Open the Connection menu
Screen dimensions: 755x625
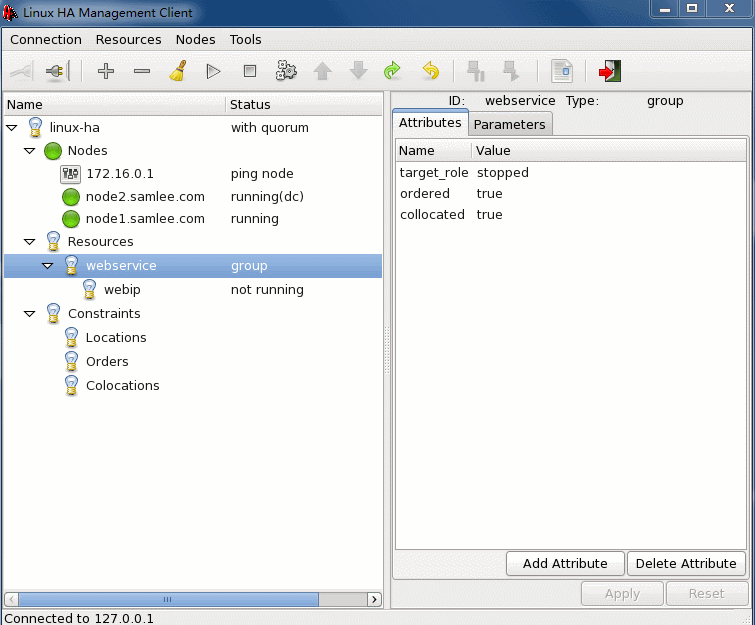(46, 39)
